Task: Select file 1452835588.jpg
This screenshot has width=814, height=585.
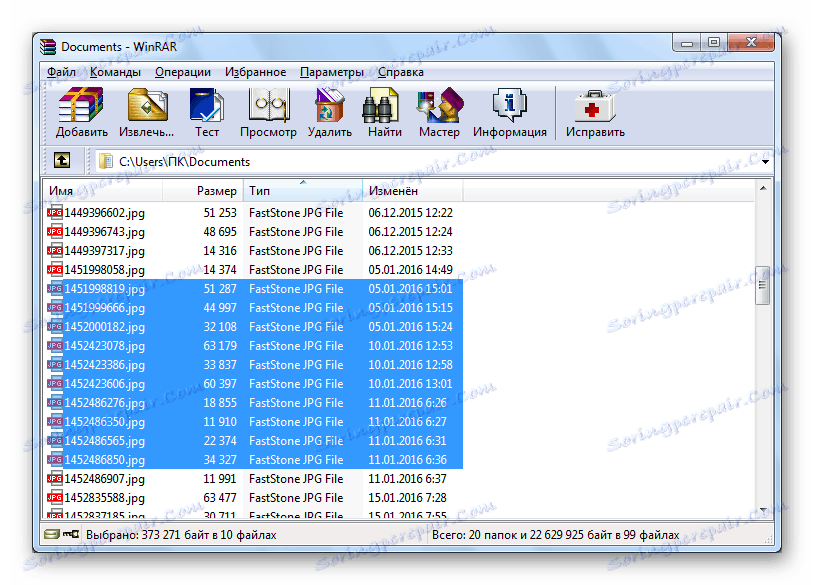Action: coord(104,498)
